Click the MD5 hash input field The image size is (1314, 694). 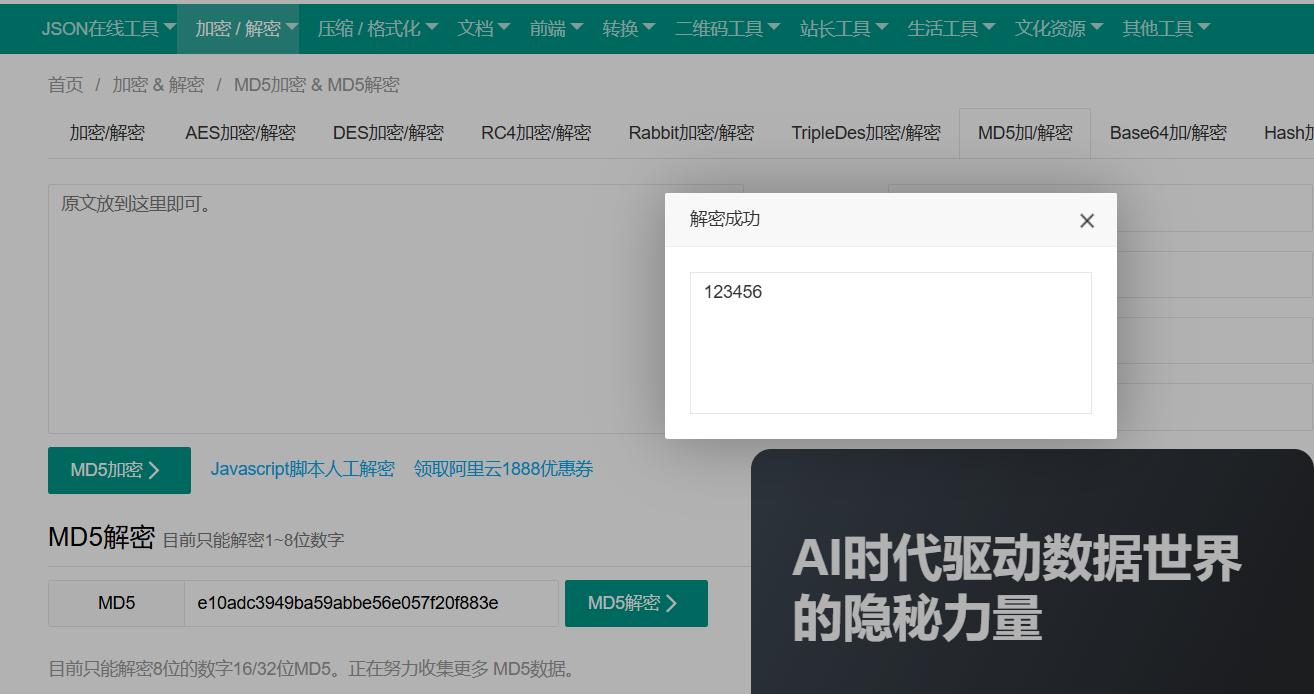370,603
